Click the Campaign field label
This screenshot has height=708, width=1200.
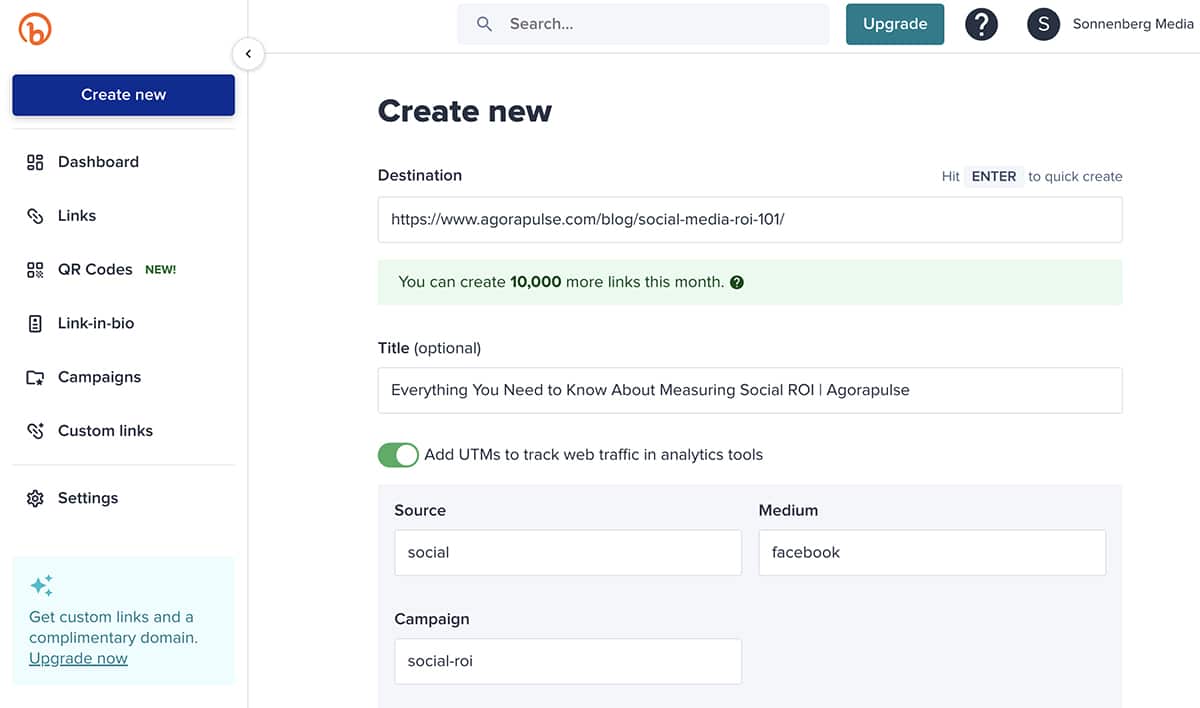tap(432, 619)
